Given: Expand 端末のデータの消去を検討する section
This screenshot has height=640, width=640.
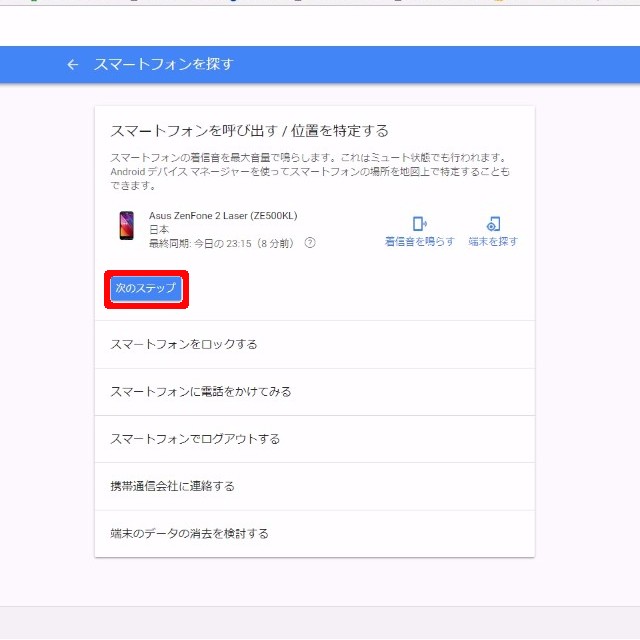Looking at the screenshot, I should tap(315, 534).
